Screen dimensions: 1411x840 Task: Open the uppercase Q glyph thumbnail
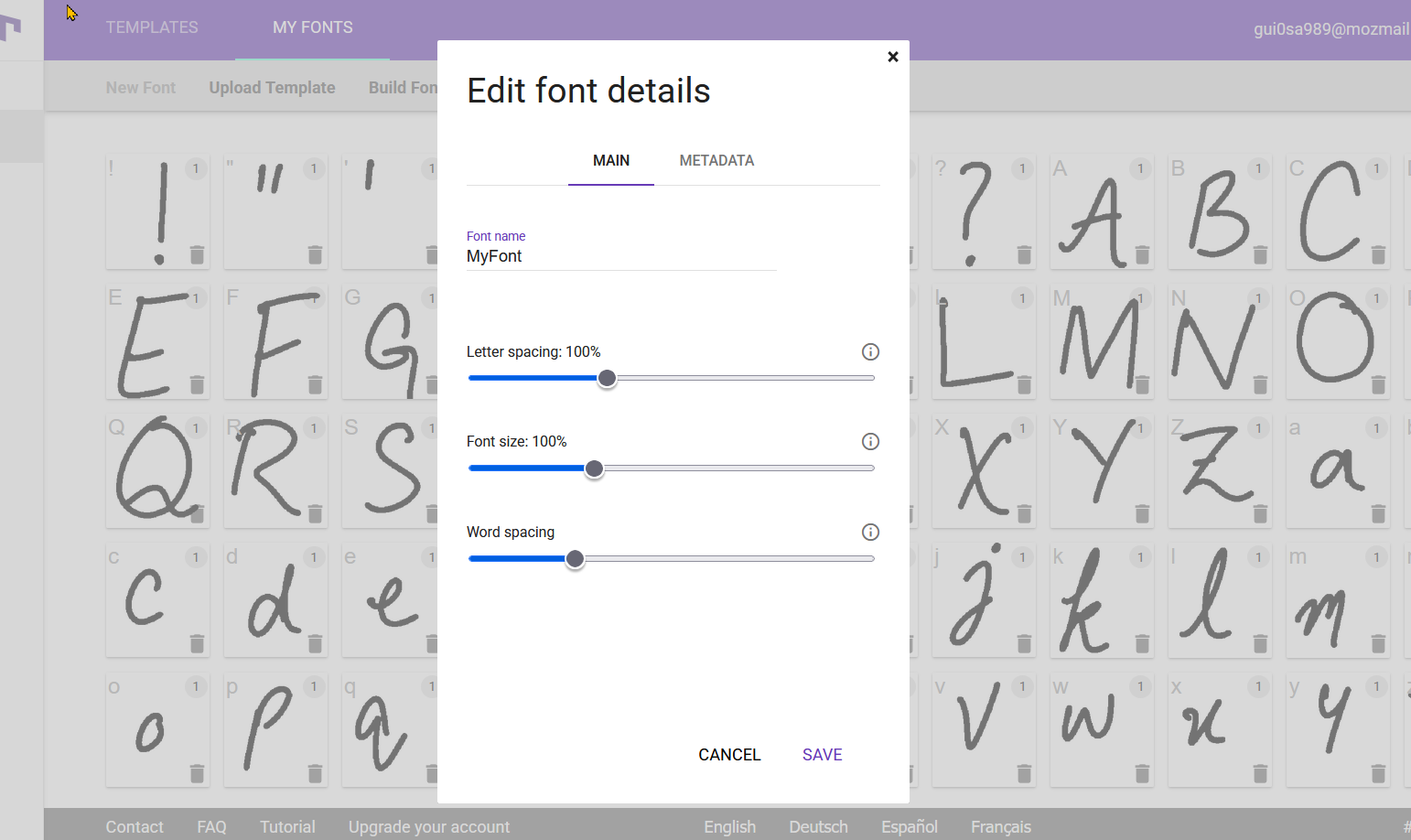[x=157, y=471]
